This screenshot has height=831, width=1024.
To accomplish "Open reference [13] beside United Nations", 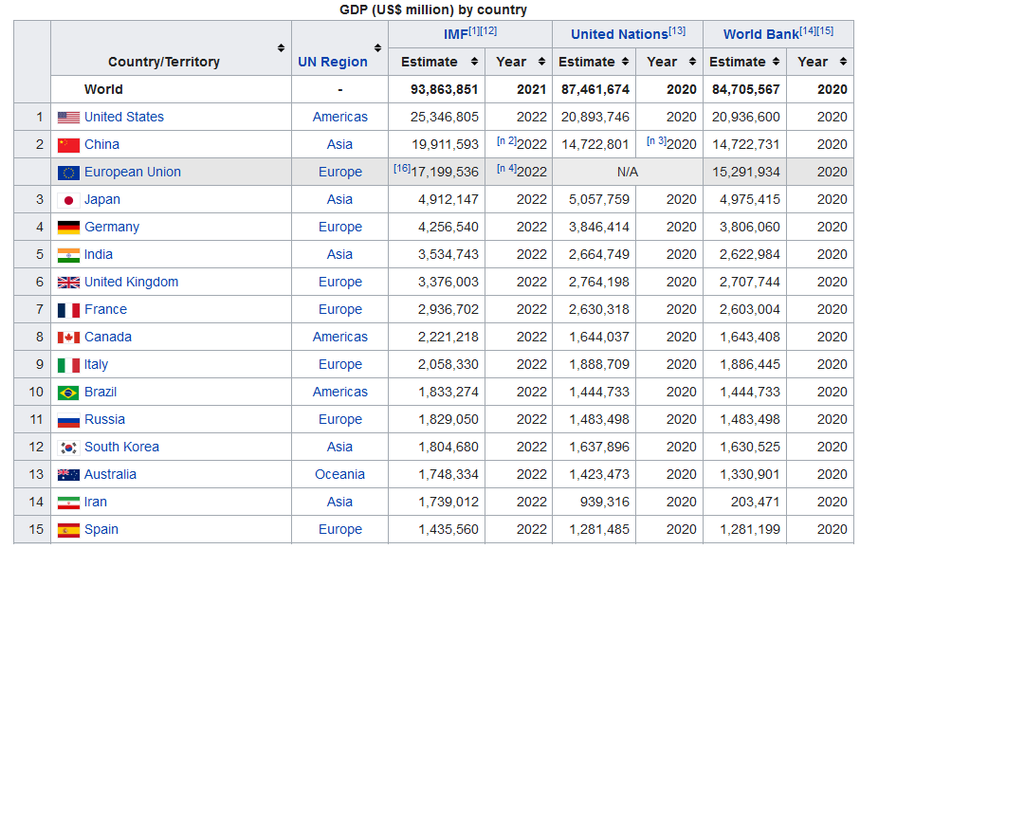I will (x=677, y=31).
